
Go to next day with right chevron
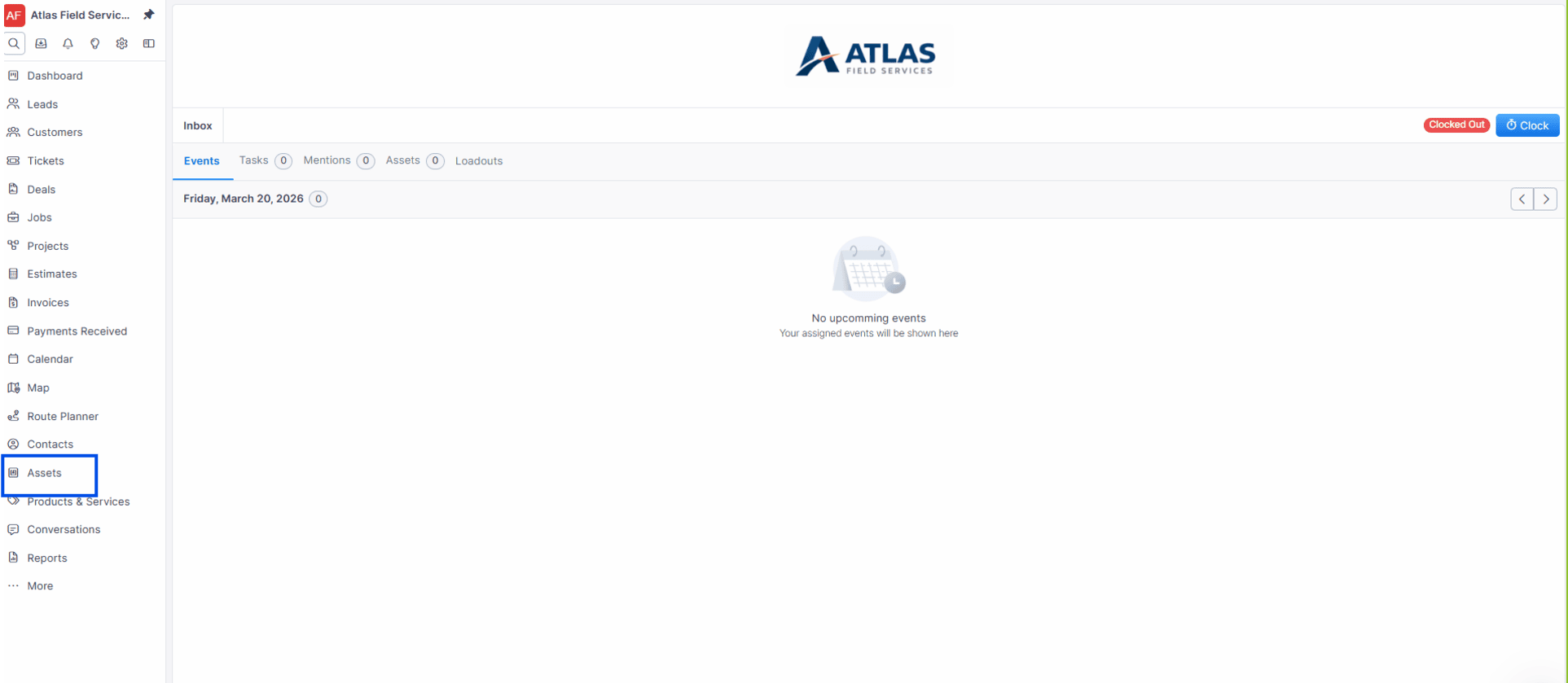pos(1545,199)
